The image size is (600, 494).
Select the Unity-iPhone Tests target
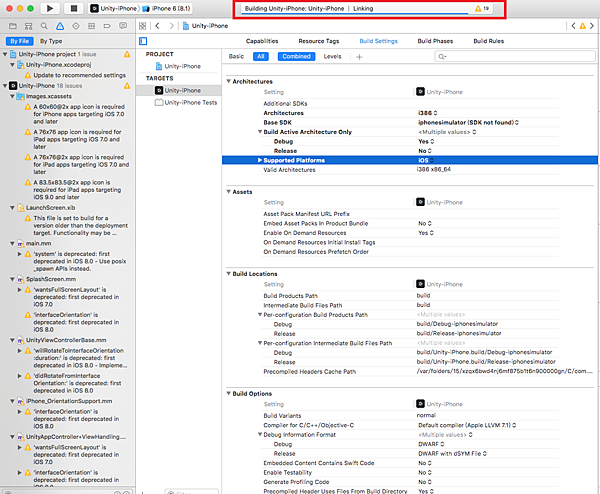click(186, 103)
